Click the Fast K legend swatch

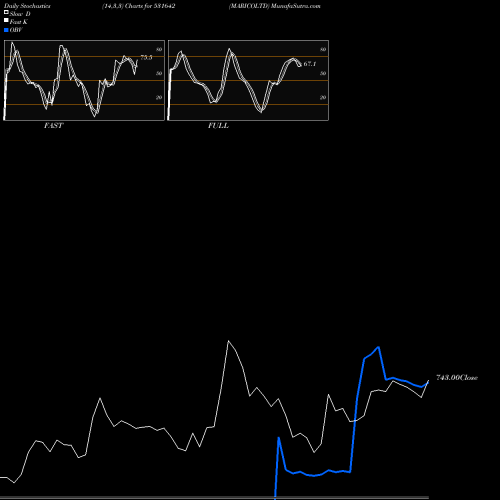tap(6, 20)
